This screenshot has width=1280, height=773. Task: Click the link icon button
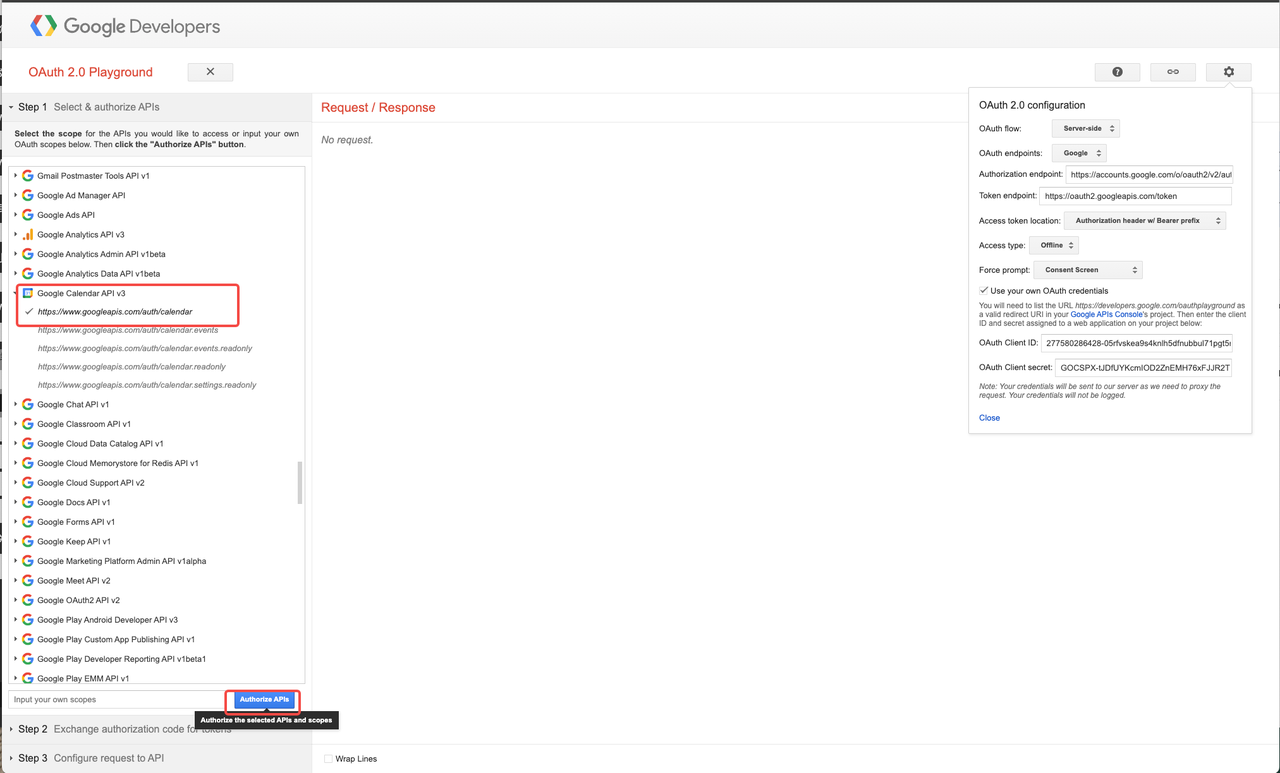point(1173,72)
